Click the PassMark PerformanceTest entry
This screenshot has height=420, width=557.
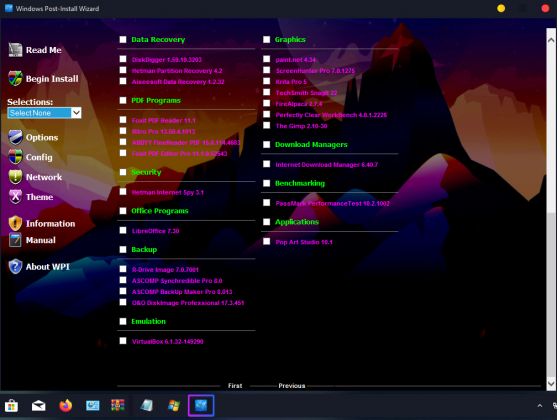click(332, 203)
